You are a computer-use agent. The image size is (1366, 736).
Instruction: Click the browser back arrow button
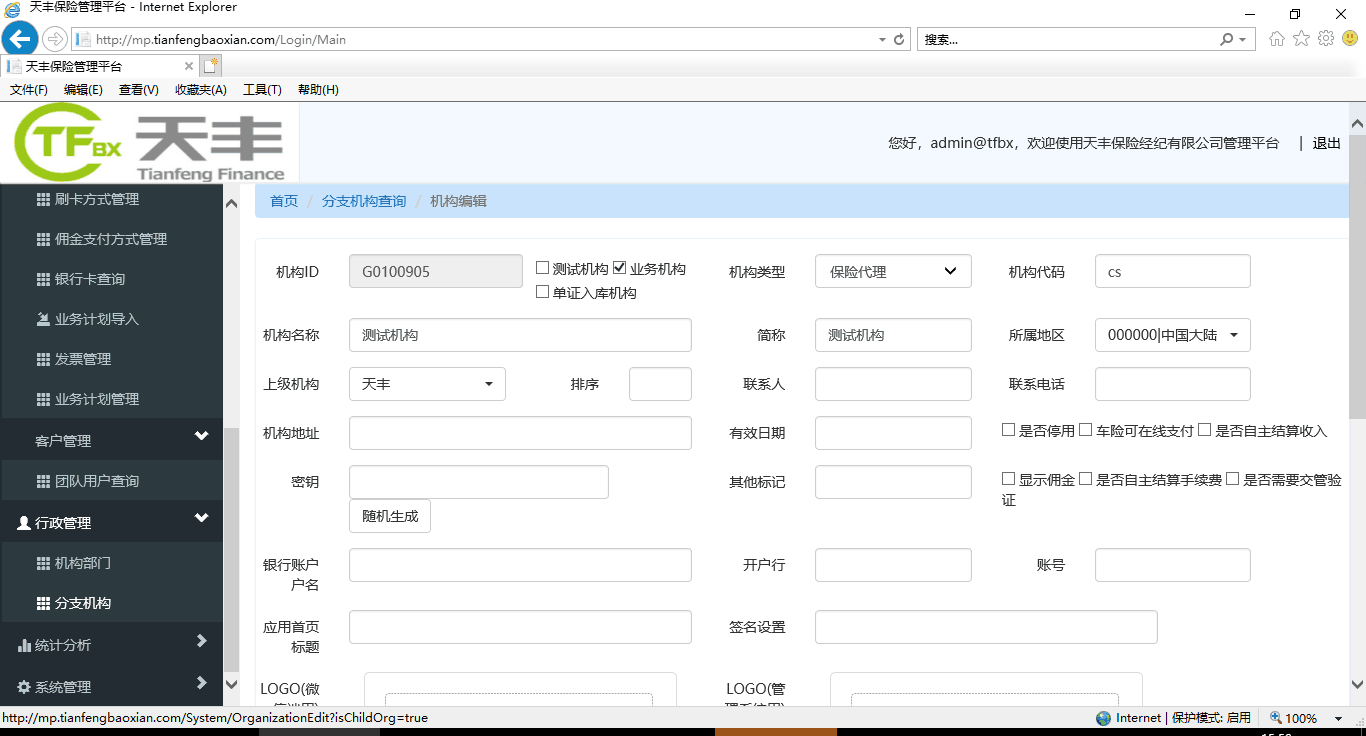click(20, 39)
